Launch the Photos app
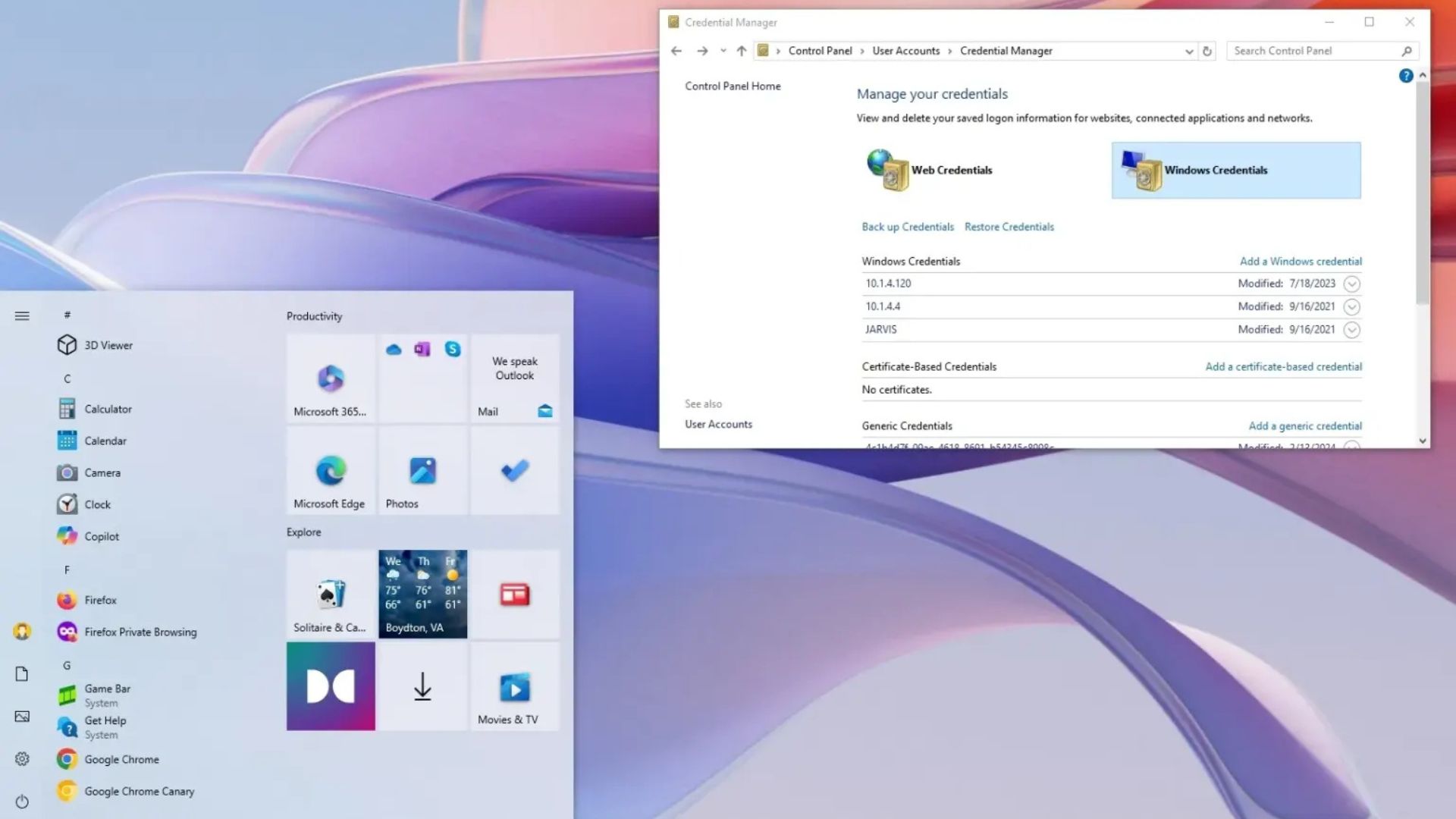This screenshot has height=819, width=1456. click(x=422, y=470)
